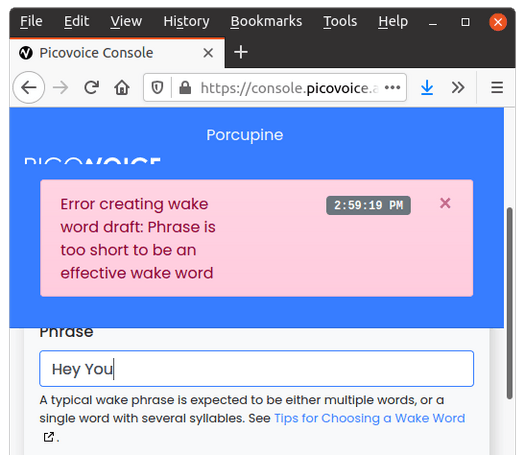
Task: Go back with the browser back arrow
Action: (29, 88)
